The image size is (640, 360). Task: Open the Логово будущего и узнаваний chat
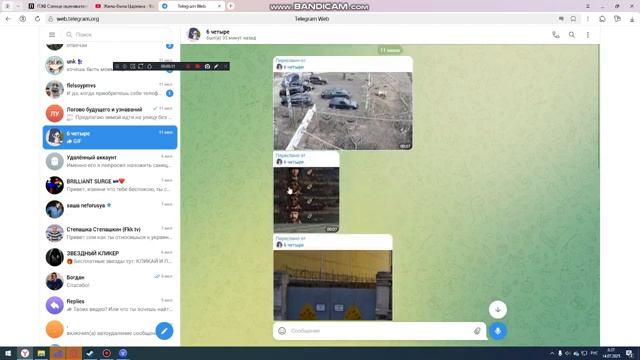click(110, 113)
